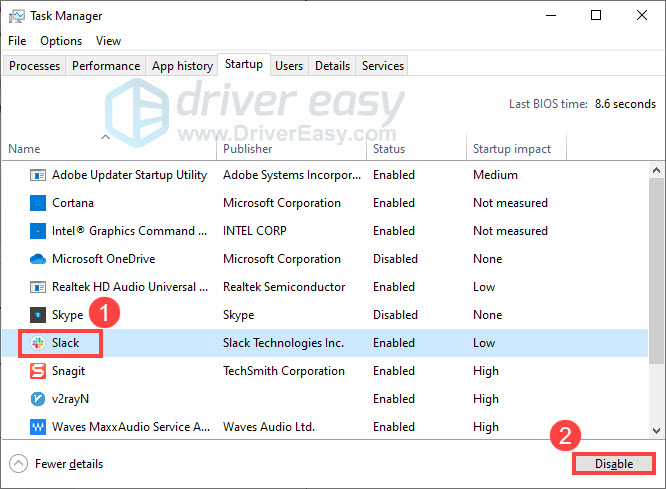Close the Task Manager window
Viewport: 666px width, 489px height.
click(642, 16)
